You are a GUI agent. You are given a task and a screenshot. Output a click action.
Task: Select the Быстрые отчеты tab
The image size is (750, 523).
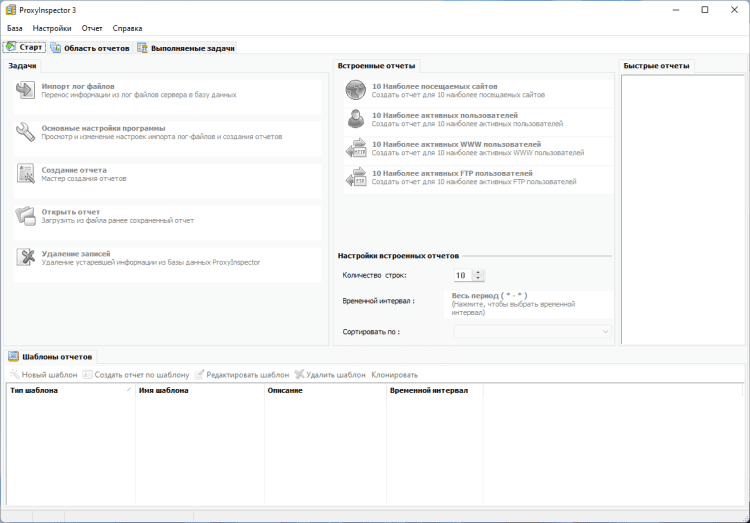point(656,66)
